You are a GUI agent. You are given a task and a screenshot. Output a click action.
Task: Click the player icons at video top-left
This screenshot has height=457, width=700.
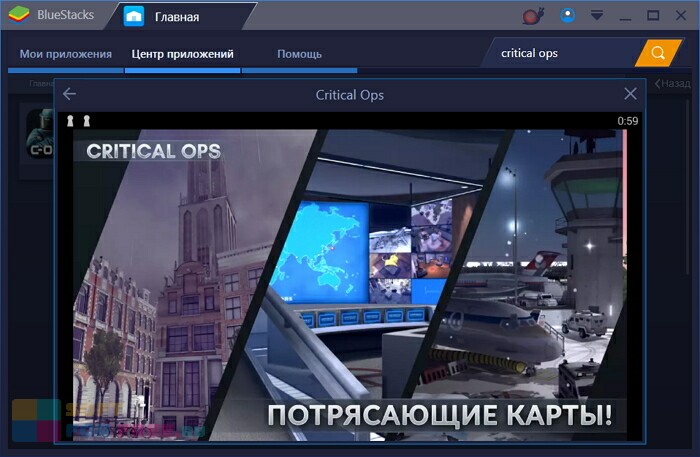[78, 121]
